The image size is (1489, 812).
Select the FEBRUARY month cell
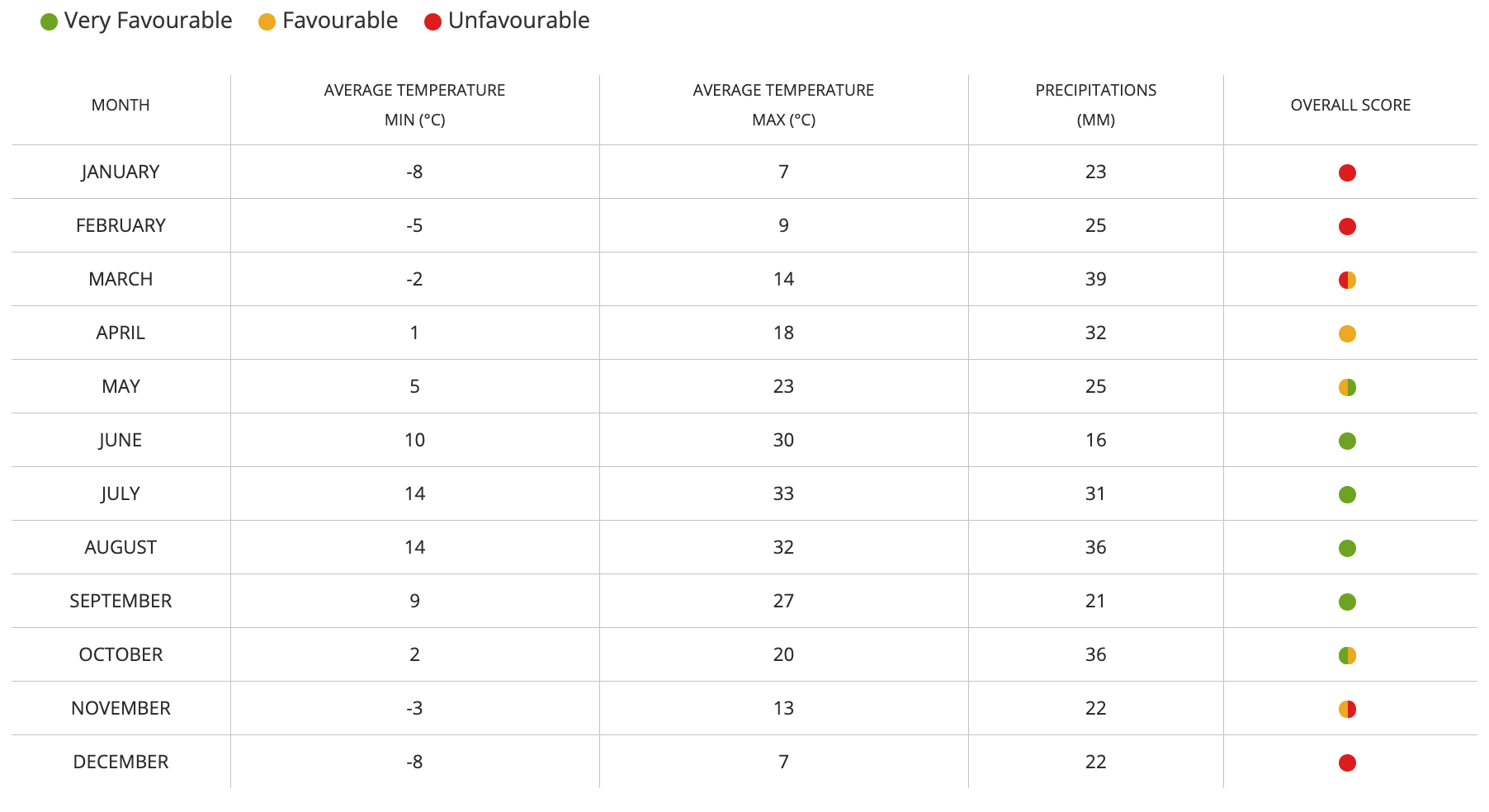tap(121, 225)
